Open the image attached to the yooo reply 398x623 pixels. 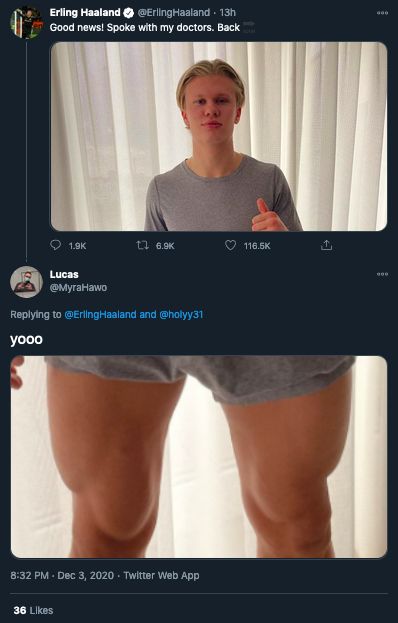point(199,457)
